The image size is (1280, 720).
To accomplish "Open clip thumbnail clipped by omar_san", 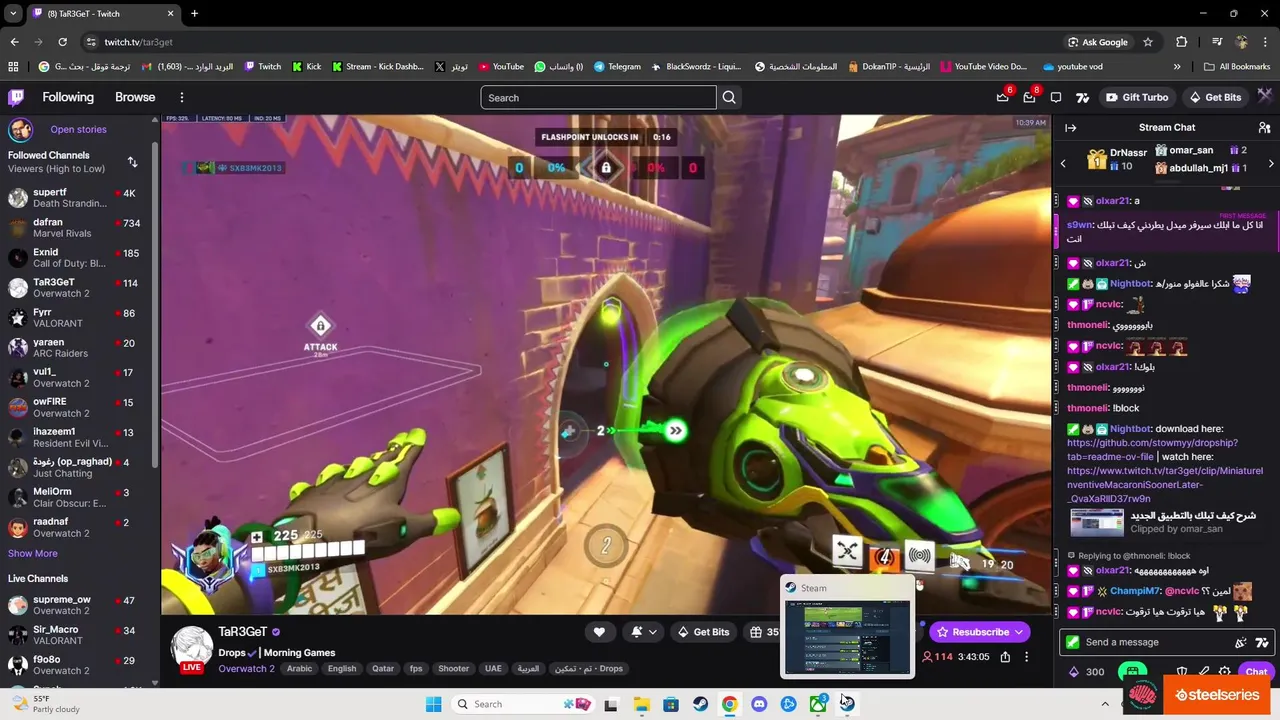I will point(1097,522).
